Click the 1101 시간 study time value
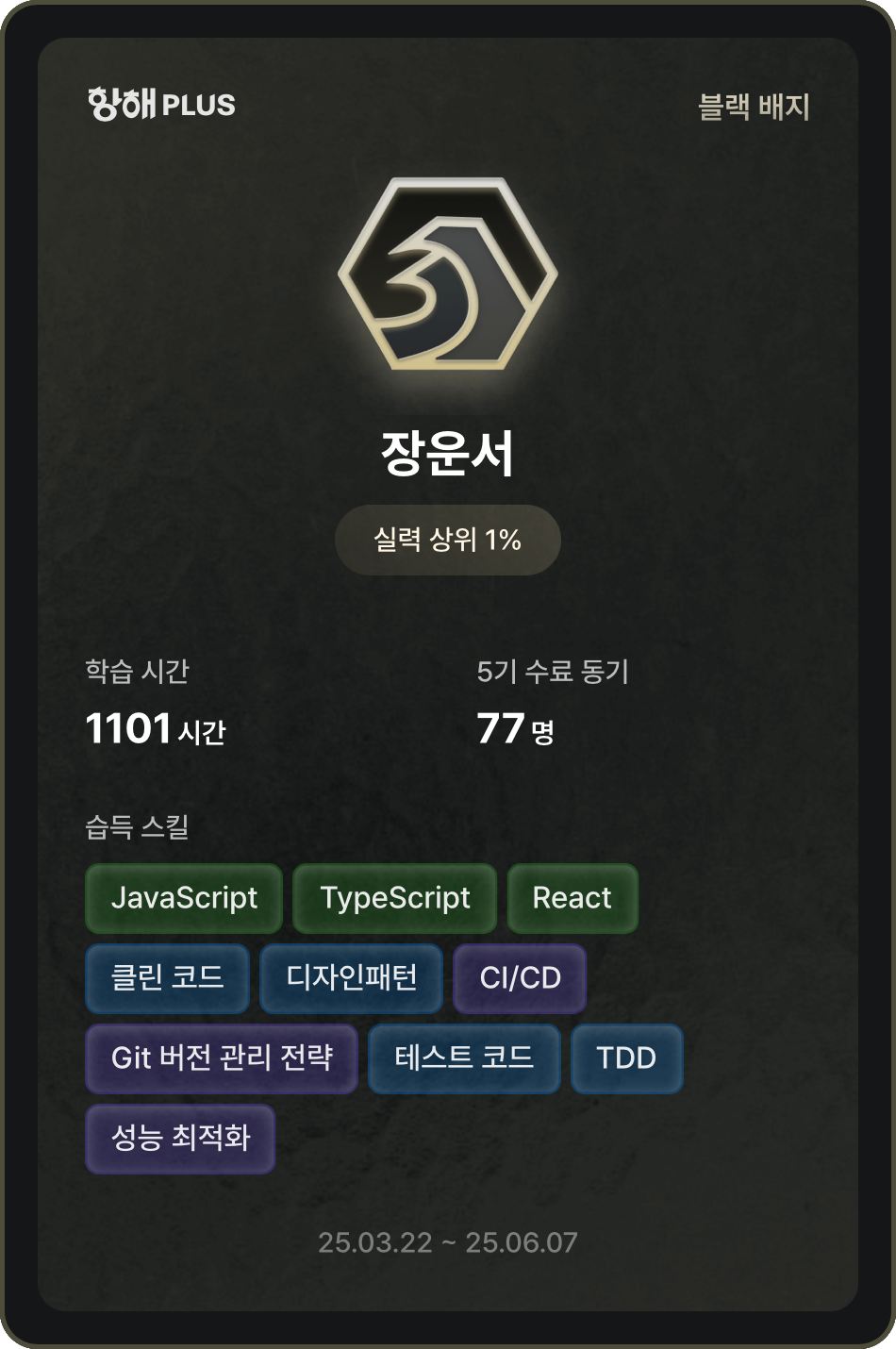896x1349 pixels. [x=156, y=728]
